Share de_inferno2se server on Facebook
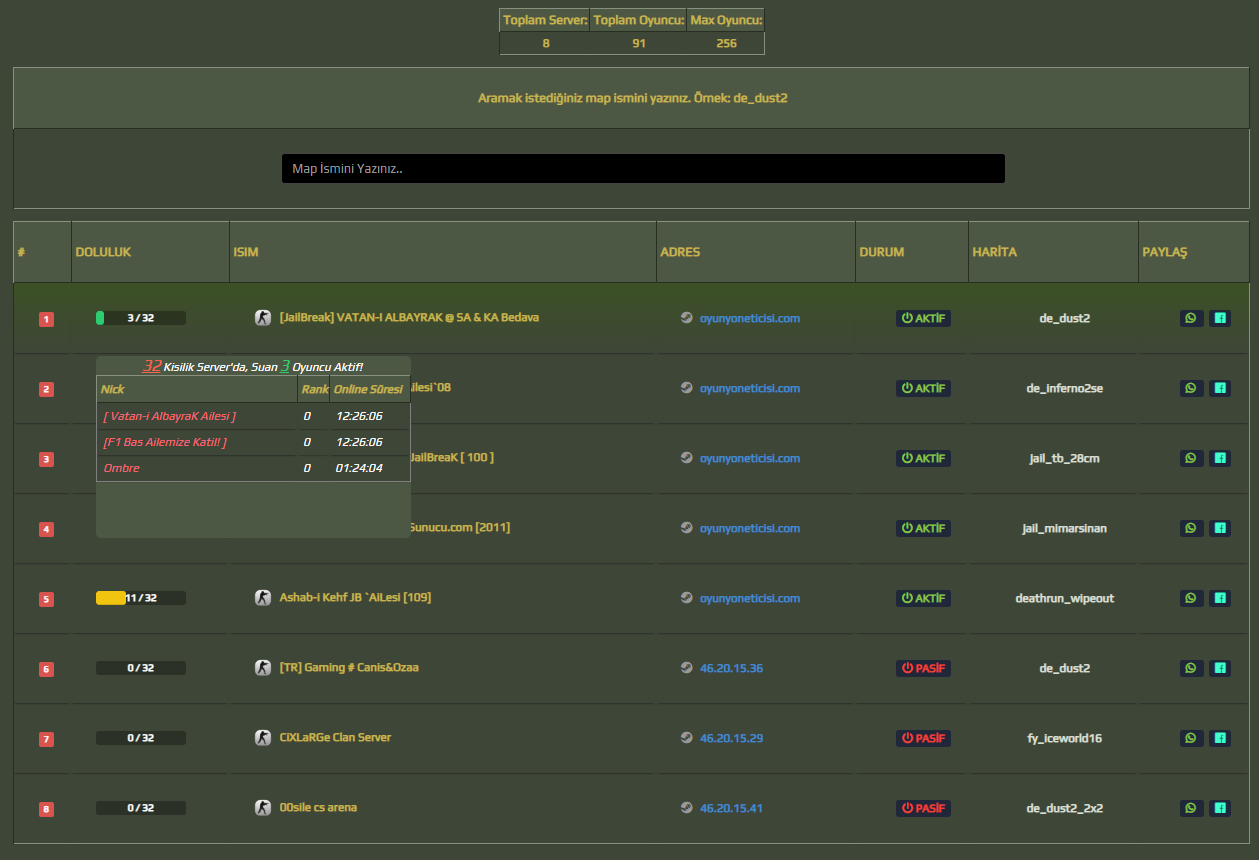1259x860 pixels. tap(1220, 388)
